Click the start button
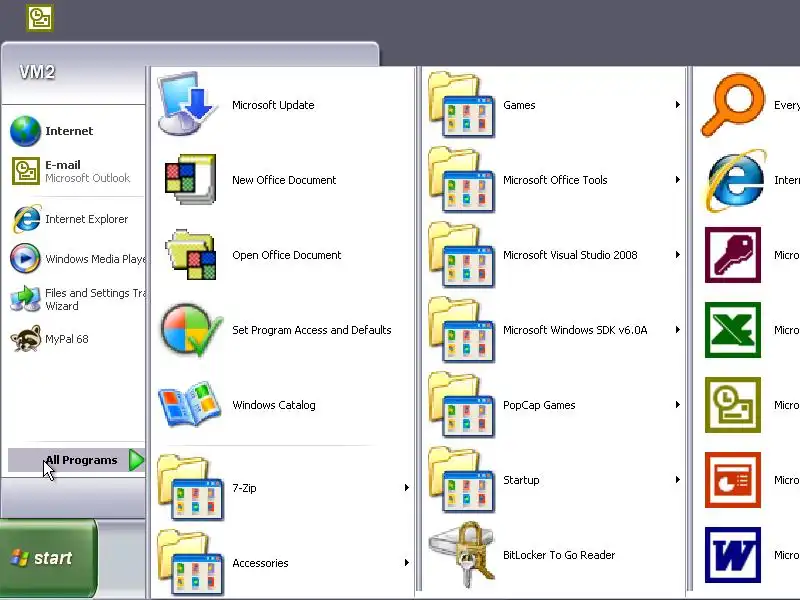Viewport: 800px width, 600px height. 48,558
